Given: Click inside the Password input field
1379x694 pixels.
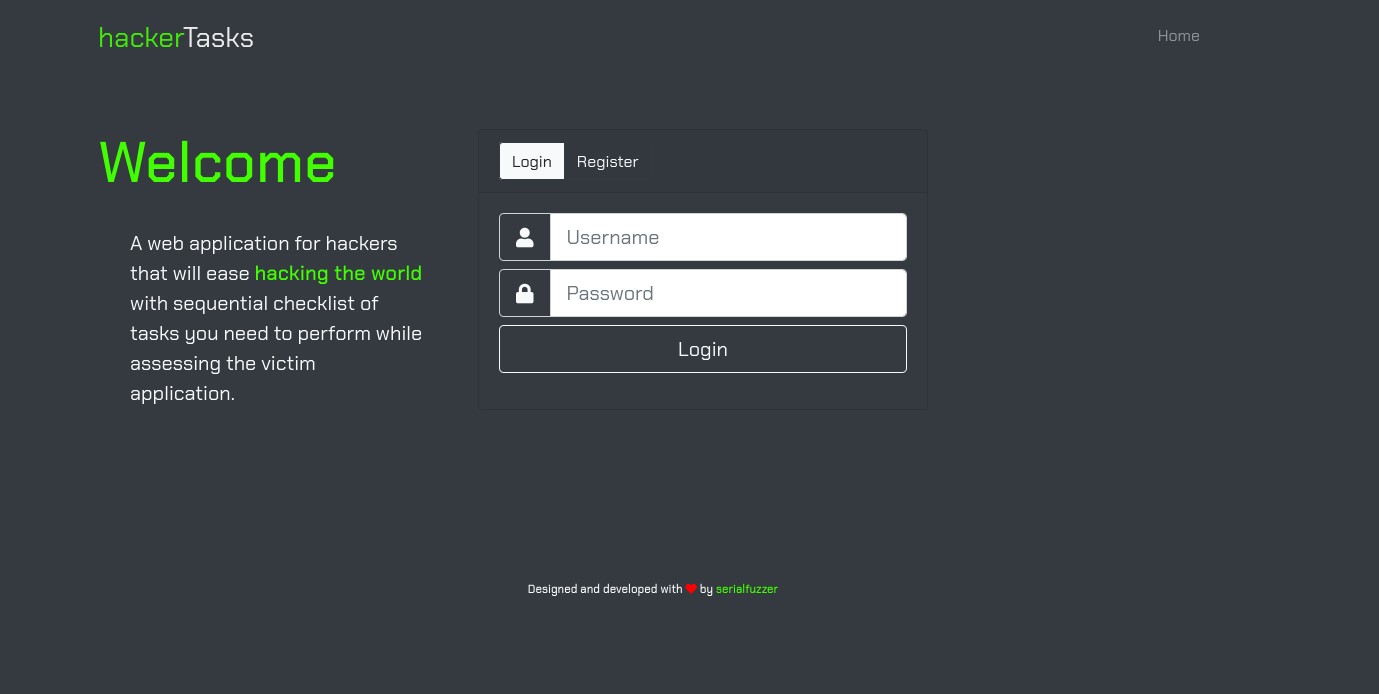Looking at the screenshot, I should point(728,293).
